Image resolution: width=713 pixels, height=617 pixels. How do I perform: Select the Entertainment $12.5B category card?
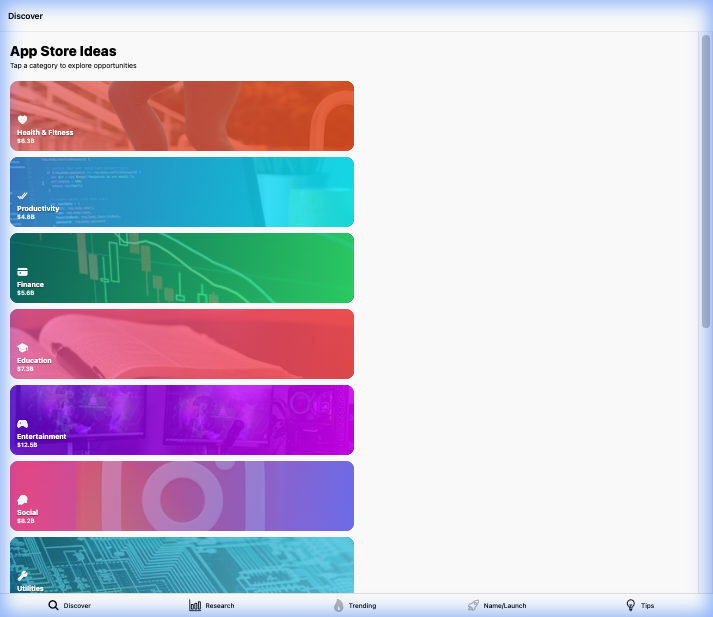click(182, 420)
